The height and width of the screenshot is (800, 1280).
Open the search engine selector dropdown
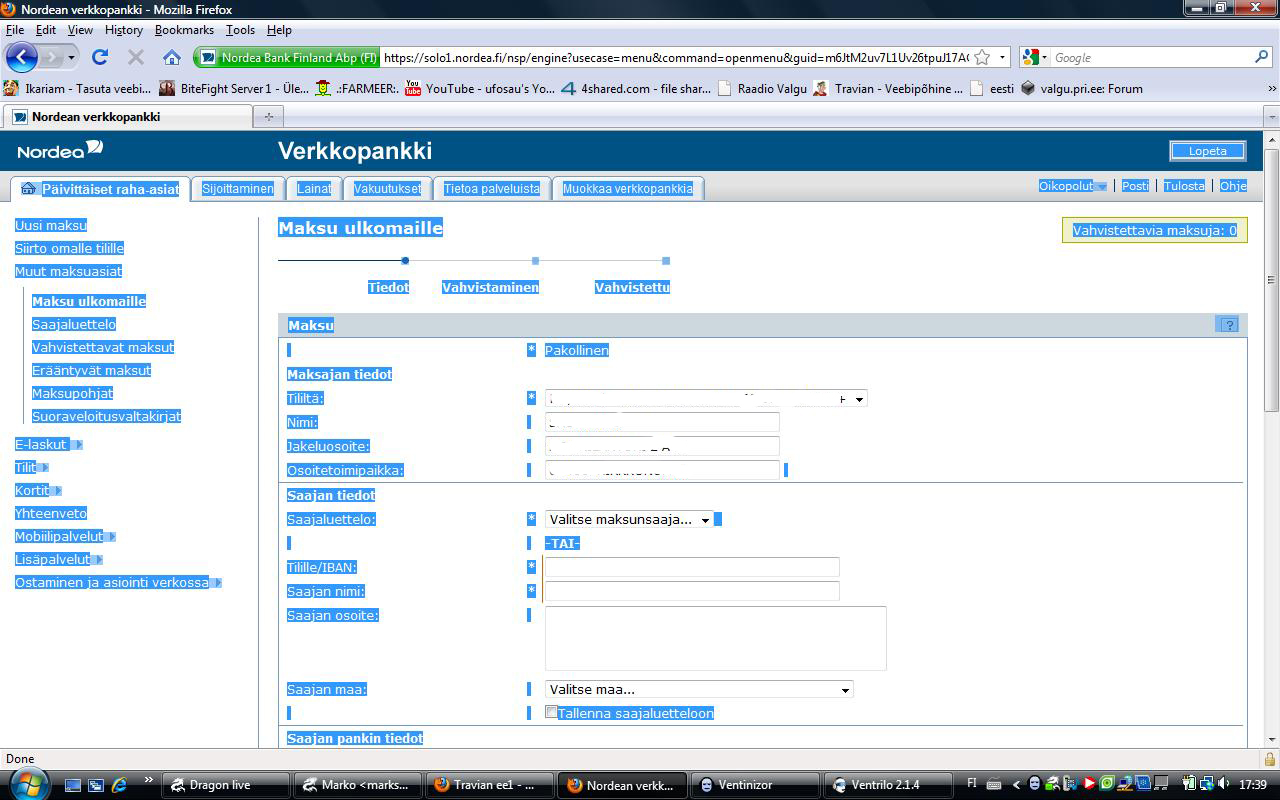coord(1035,57)
